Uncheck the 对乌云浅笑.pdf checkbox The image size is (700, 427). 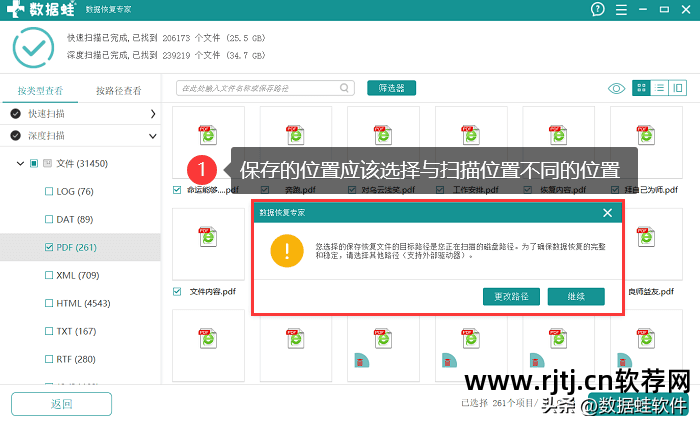click(352, 190)
